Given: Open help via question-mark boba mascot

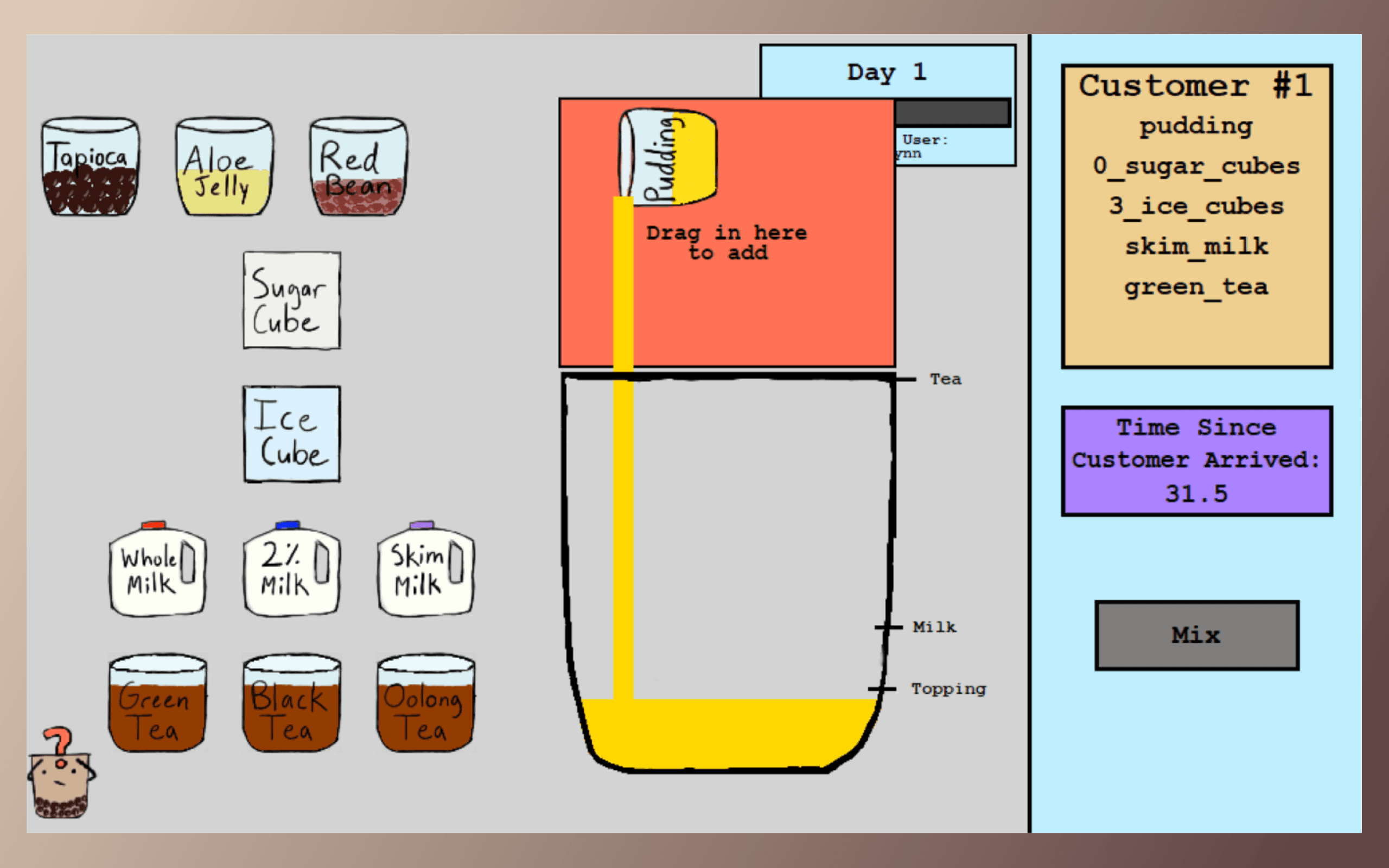Looking at the screenshot, I should (x=61, y=773).
